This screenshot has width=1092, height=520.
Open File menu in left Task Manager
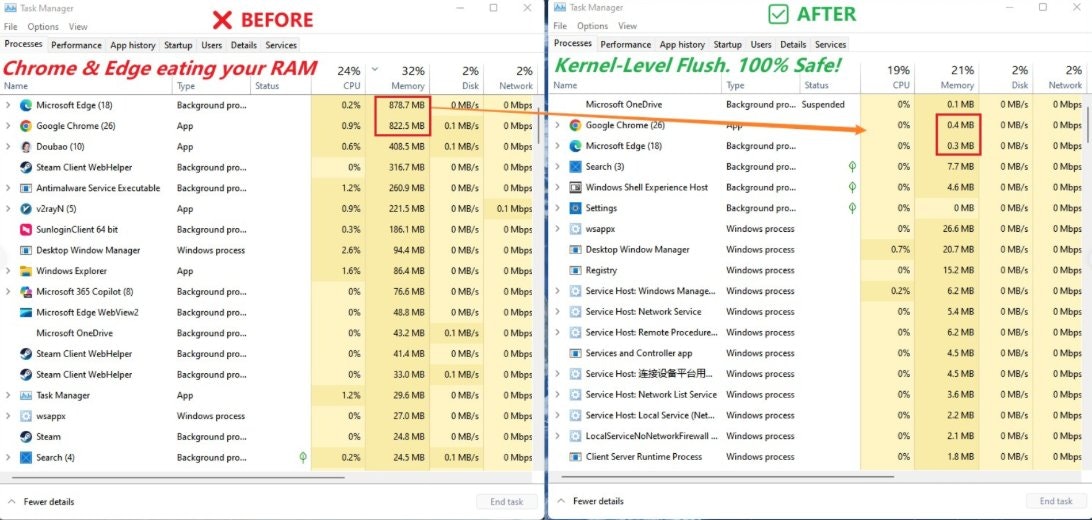10,26
